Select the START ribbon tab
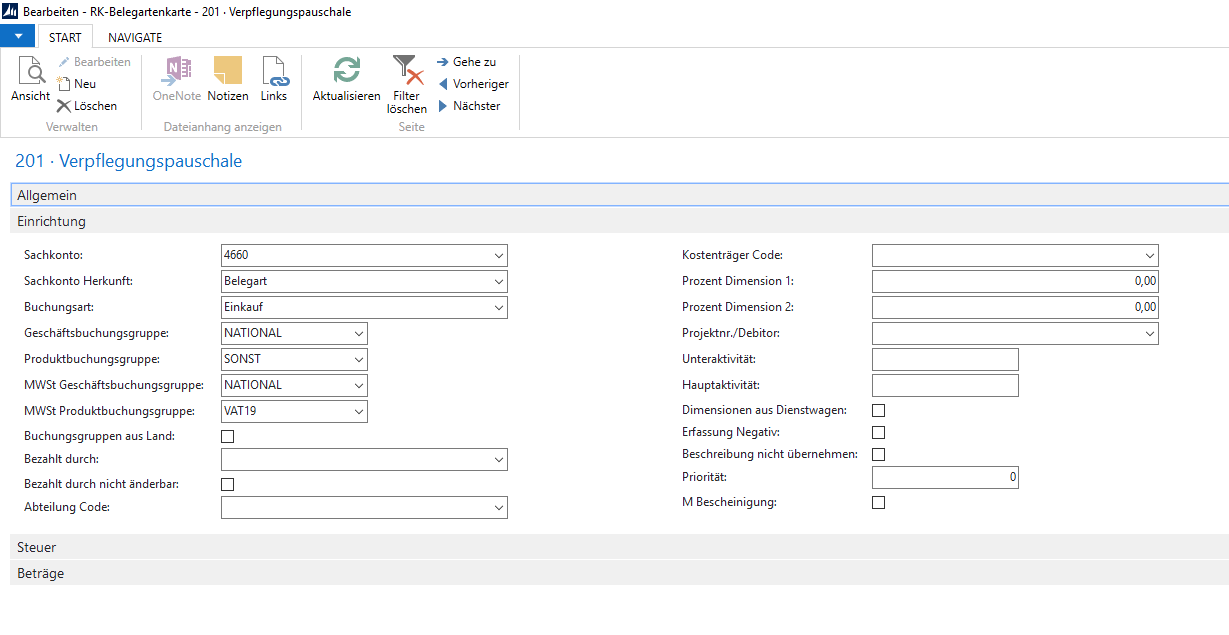1229x635 pixels. (65, 37)
